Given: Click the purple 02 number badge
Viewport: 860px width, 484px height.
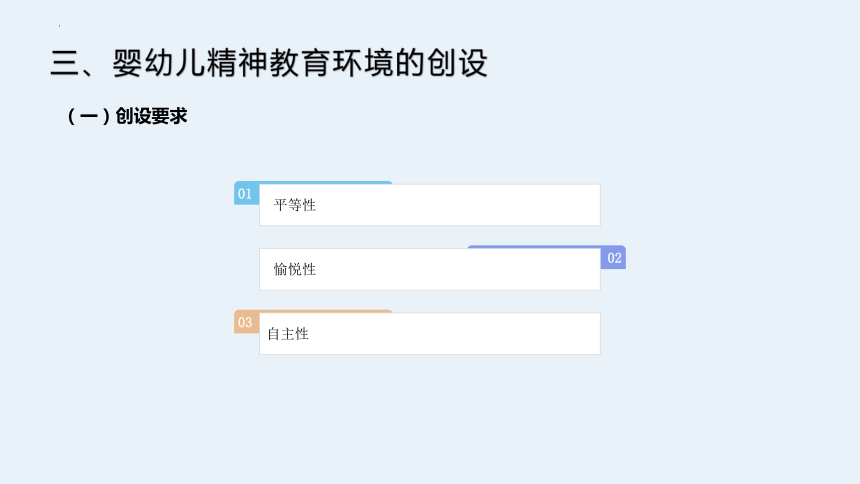Looking at the screenshot, I should click(x=613, y=258).
